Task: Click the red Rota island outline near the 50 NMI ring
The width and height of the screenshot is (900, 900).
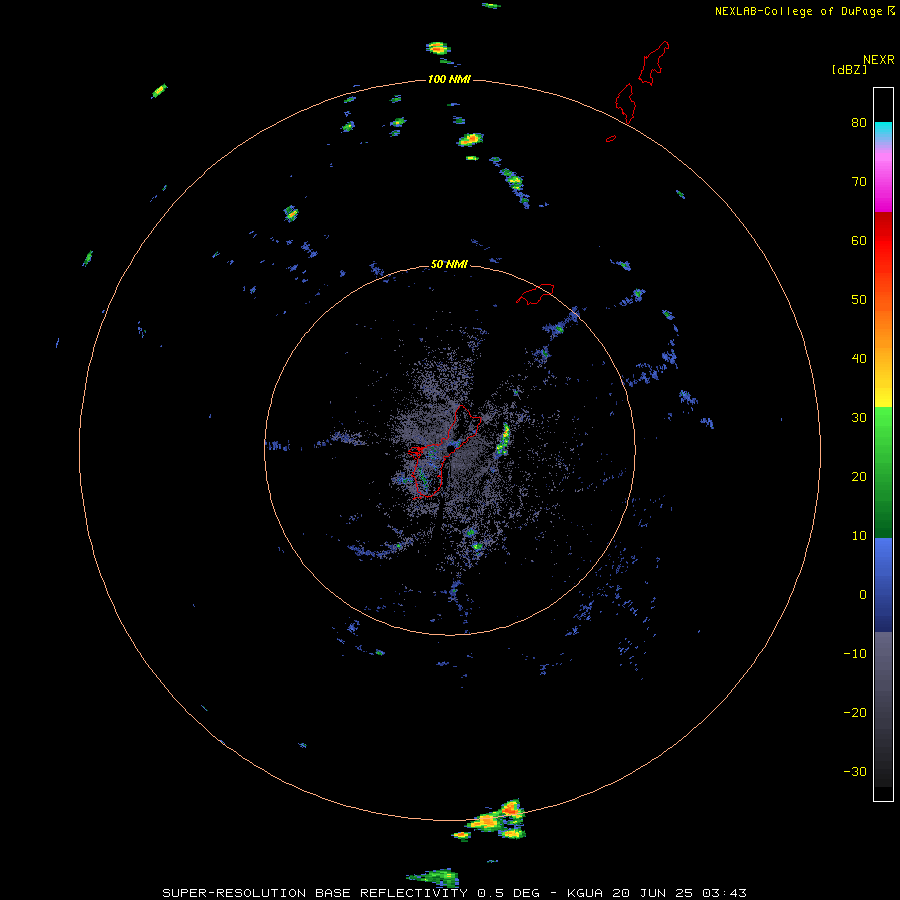Action: click(535, 293)
